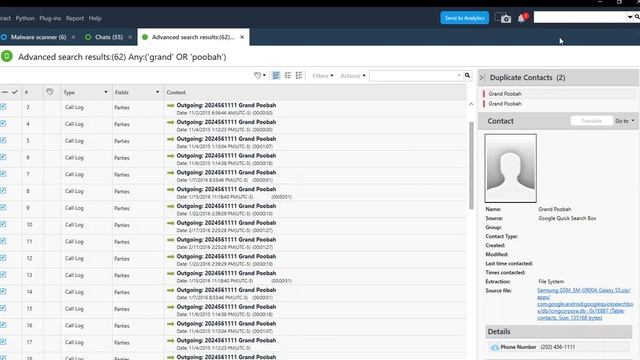
Task: Click the contact photo placeholder thumbnail
Action: [x=510, y=168]
